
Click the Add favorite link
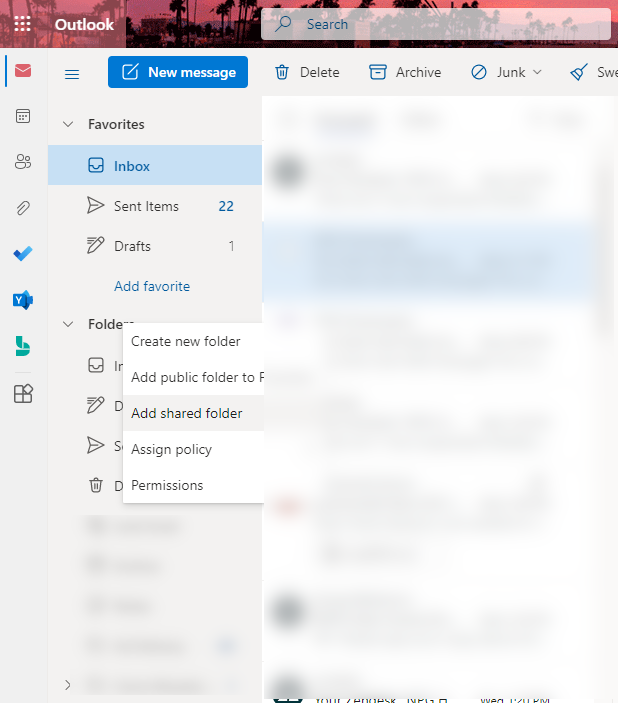point(152,286)
